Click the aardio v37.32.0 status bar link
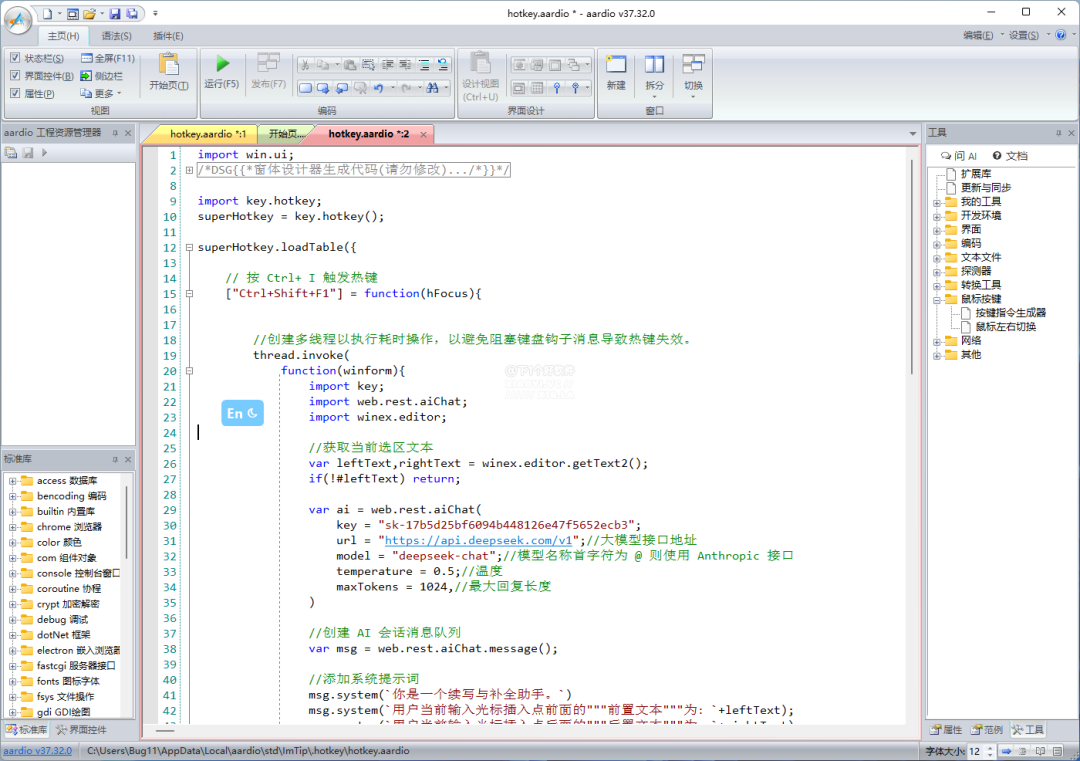 pyautogui.click(x=37, y=750)
